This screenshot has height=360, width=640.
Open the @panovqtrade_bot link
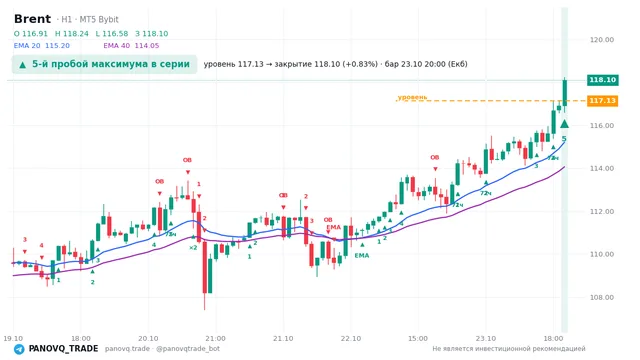tap(188, 349)
